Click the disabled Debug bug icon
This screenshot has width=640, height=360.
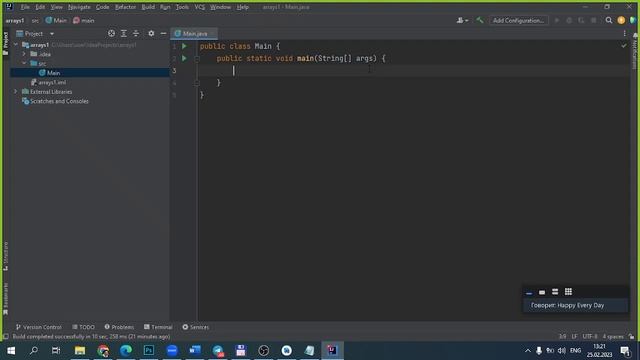(x=569, y=20)
